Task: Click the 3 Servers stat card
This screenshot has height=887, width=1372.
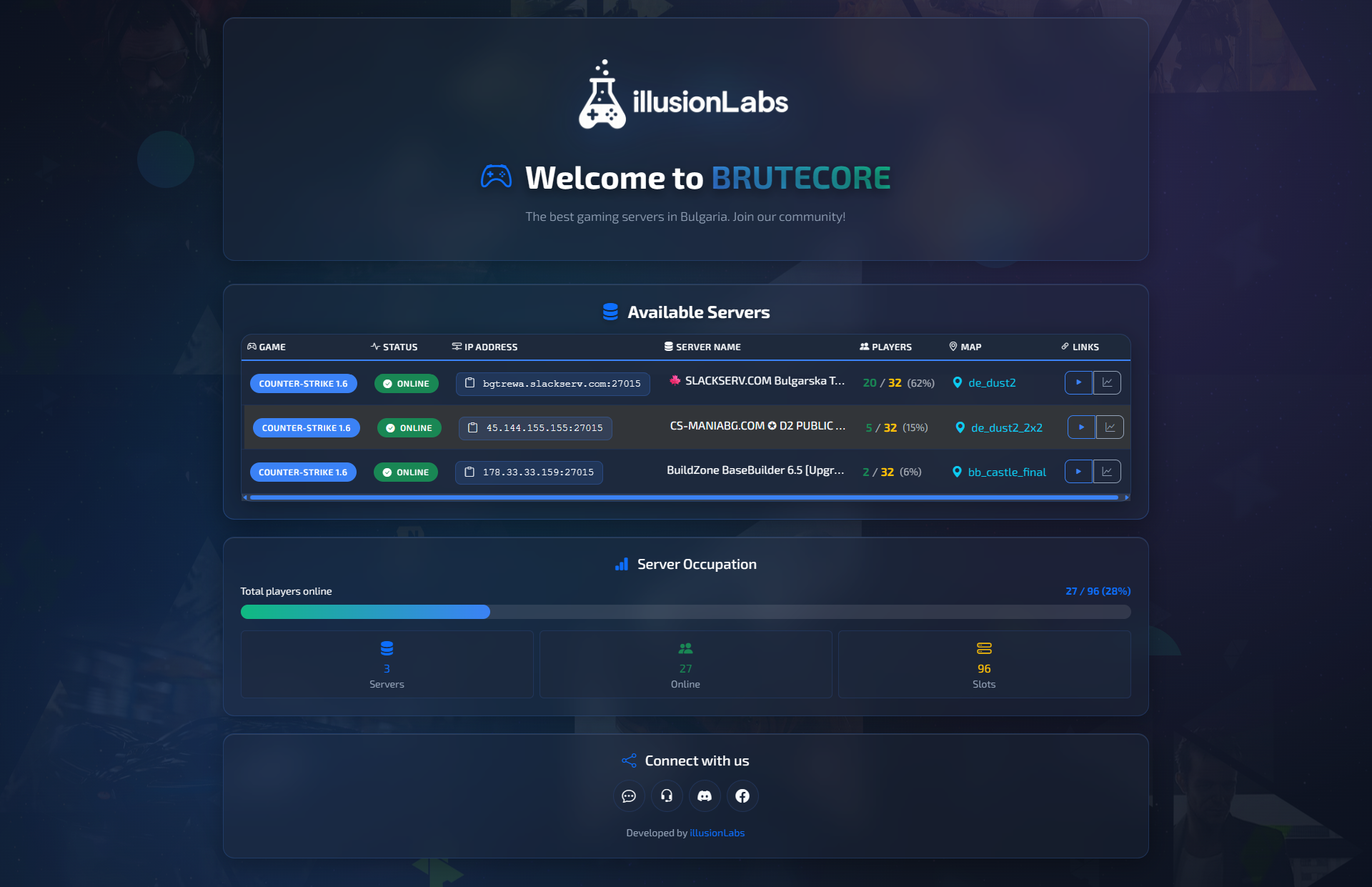Action: tap(387, 664)
